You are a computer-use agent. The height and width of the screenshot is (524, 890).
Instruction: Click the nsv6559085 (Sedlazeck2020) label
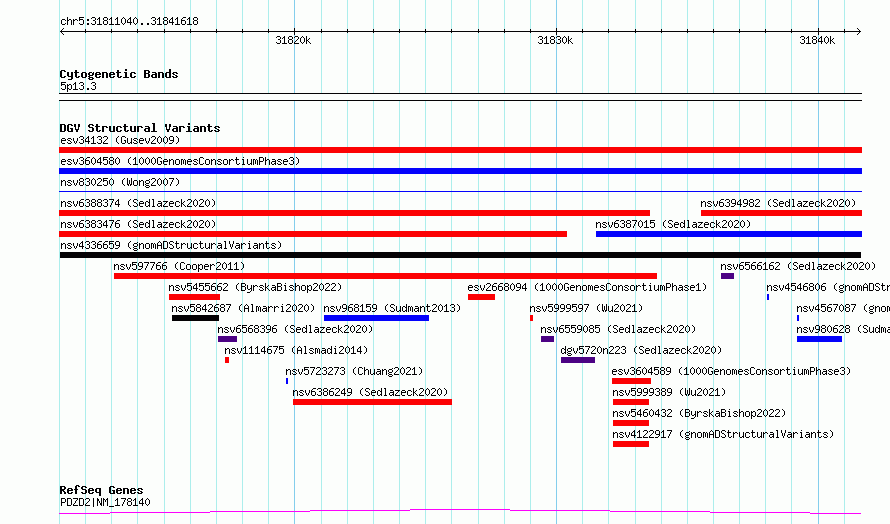pyautogui.click(x=618, y=329)
